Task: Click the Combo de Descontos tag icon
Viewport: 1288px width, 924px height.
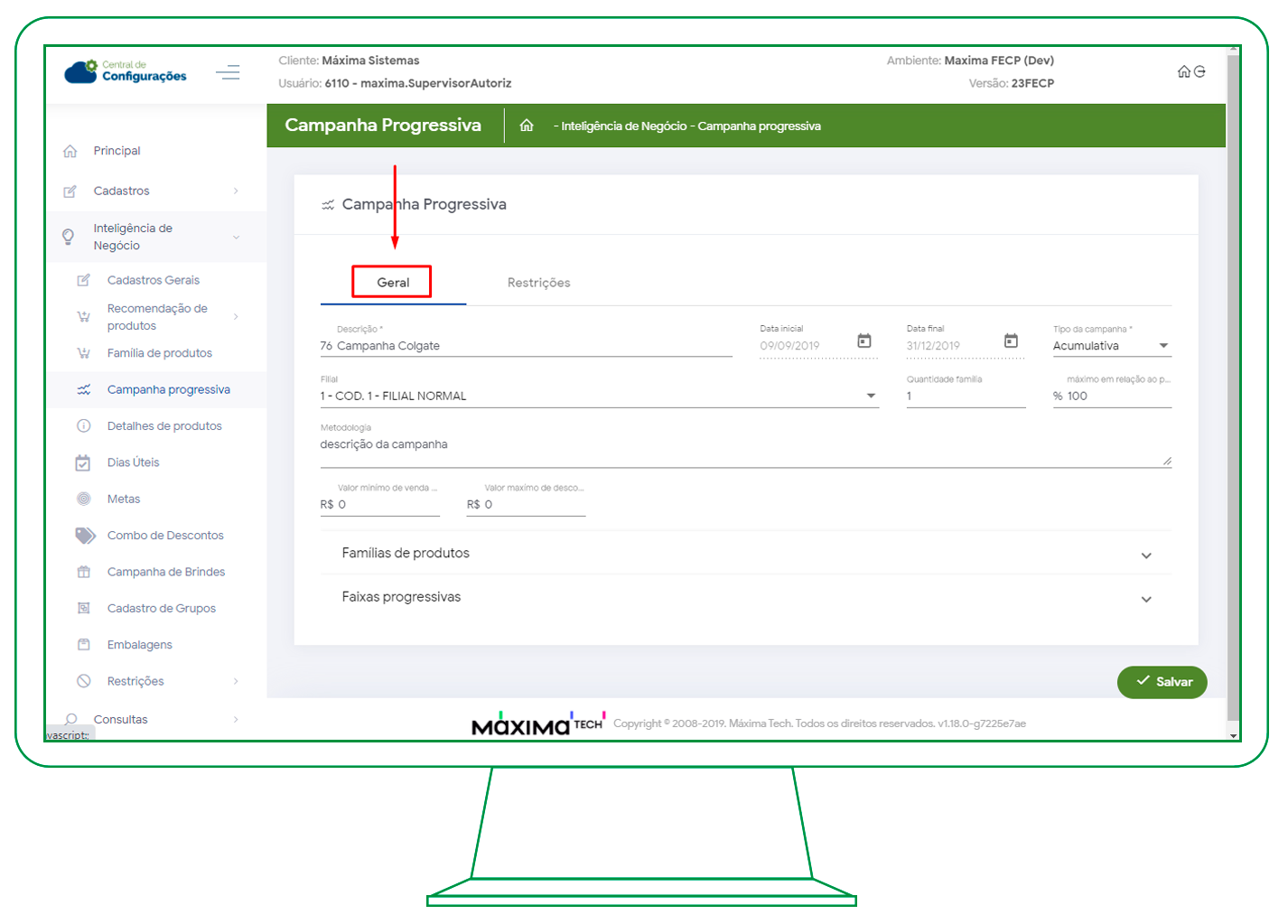Action: 85,536
